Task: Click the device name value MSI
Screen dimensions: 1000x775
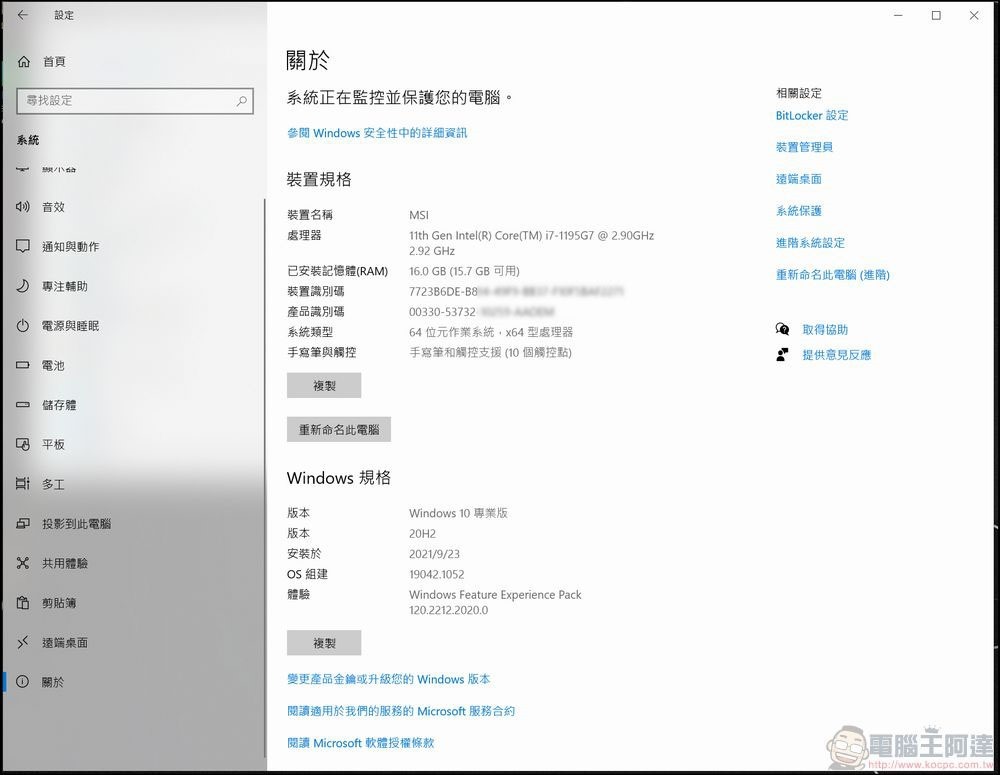Action: click(419, 215)
